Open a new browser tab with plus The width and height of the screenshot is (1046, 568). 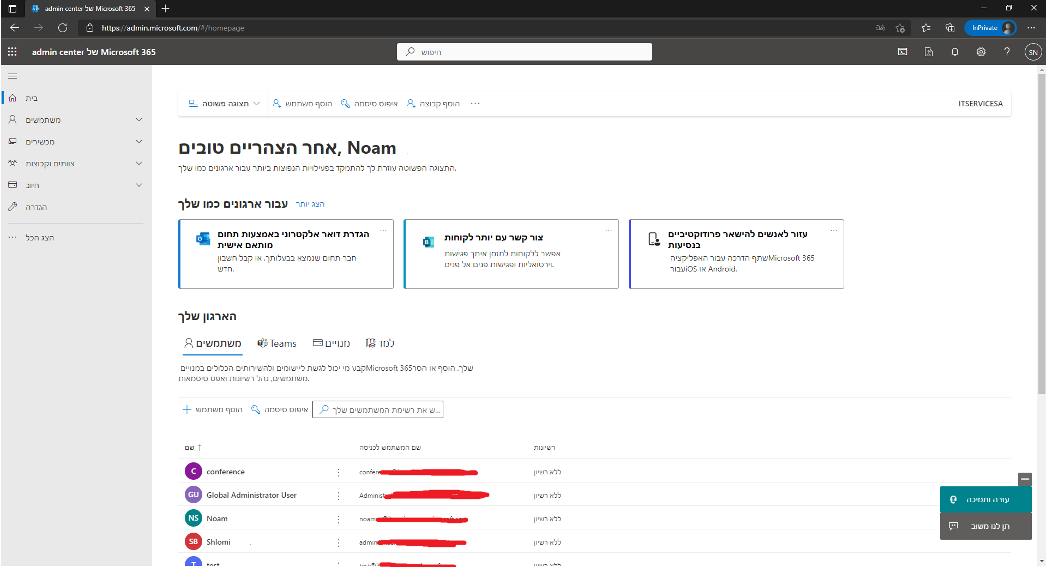(x=165, y=9)
